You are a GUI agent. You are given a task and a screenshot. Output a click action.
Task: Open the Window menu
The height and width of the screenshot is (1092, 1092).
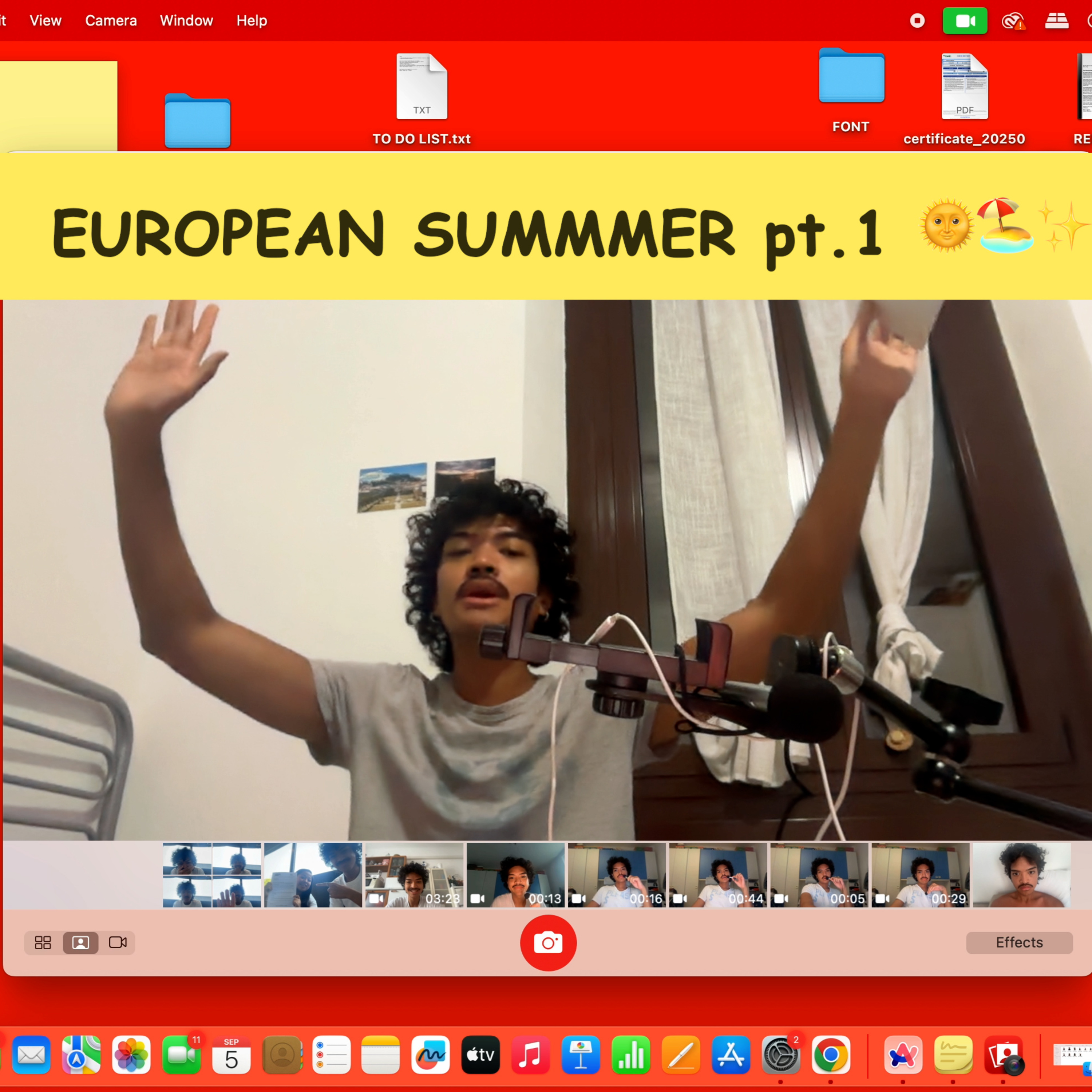click(x=186, y=21)
